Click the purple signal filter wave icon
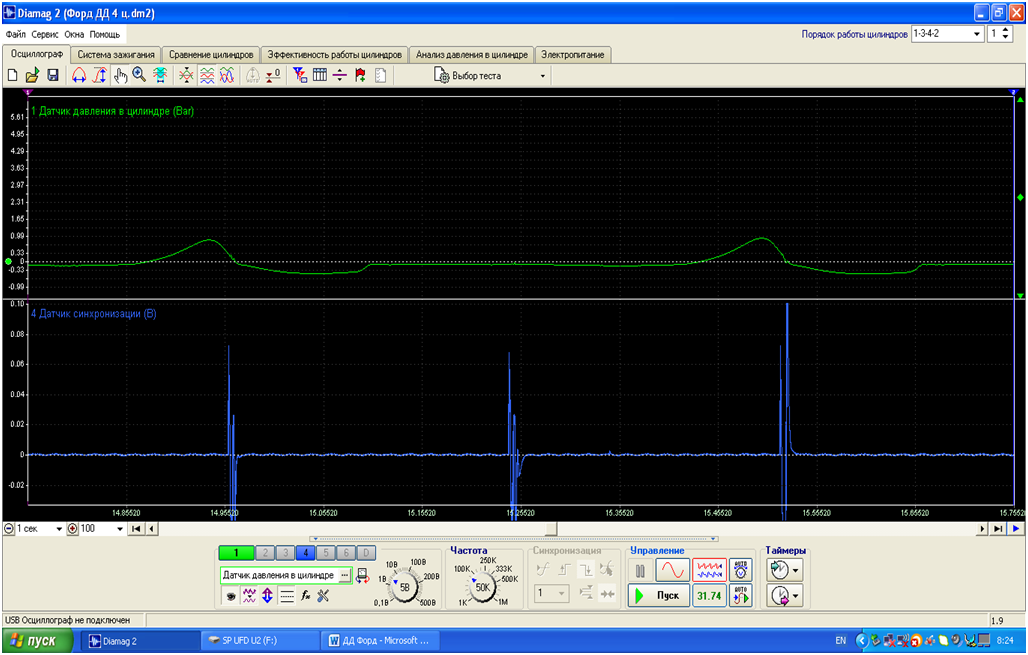Screen dimensions: 1028x655 pyautogui.click(x=249, y=596)
